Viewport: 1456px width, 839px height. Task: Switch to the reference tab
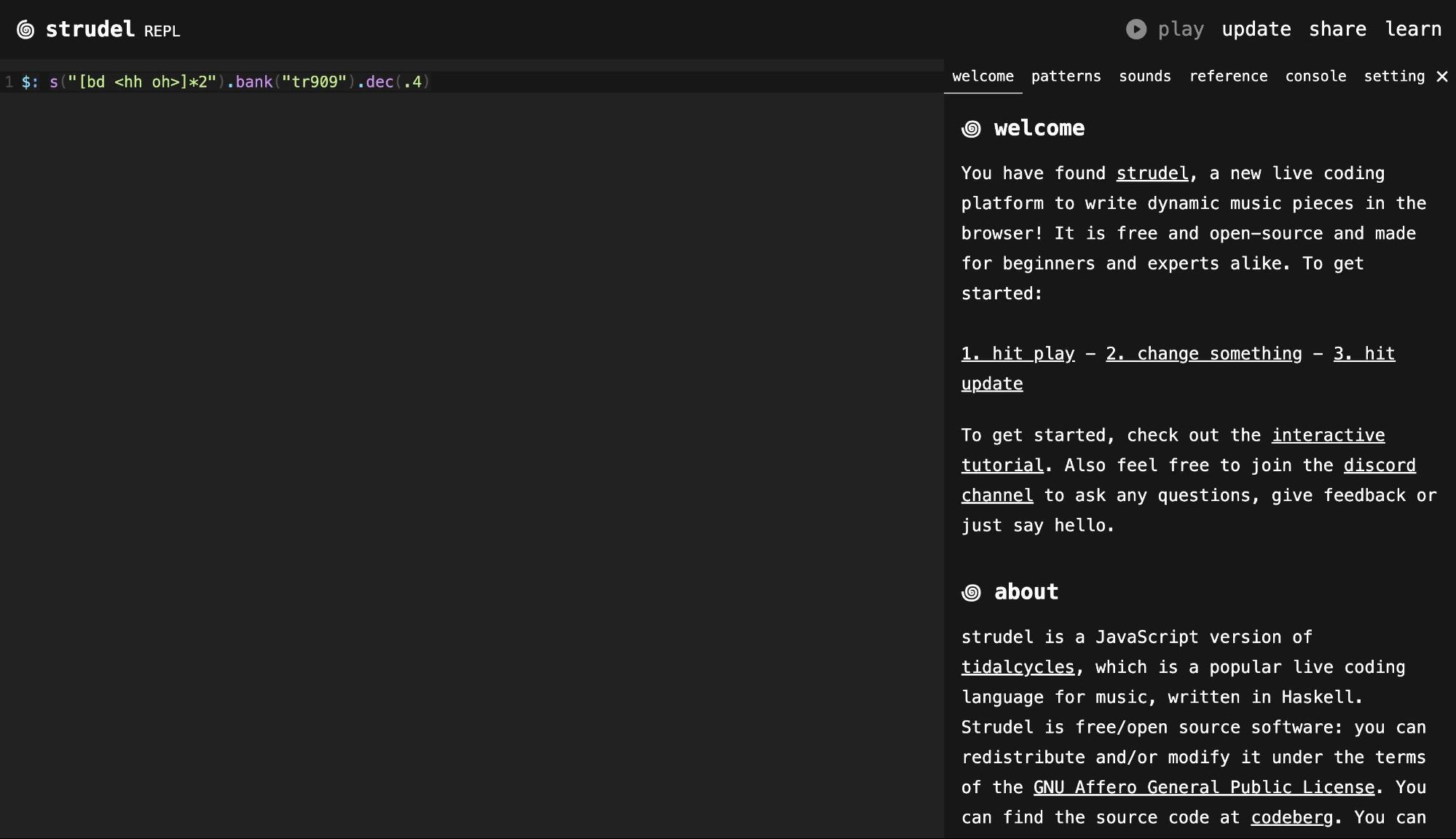[1228, 76]
